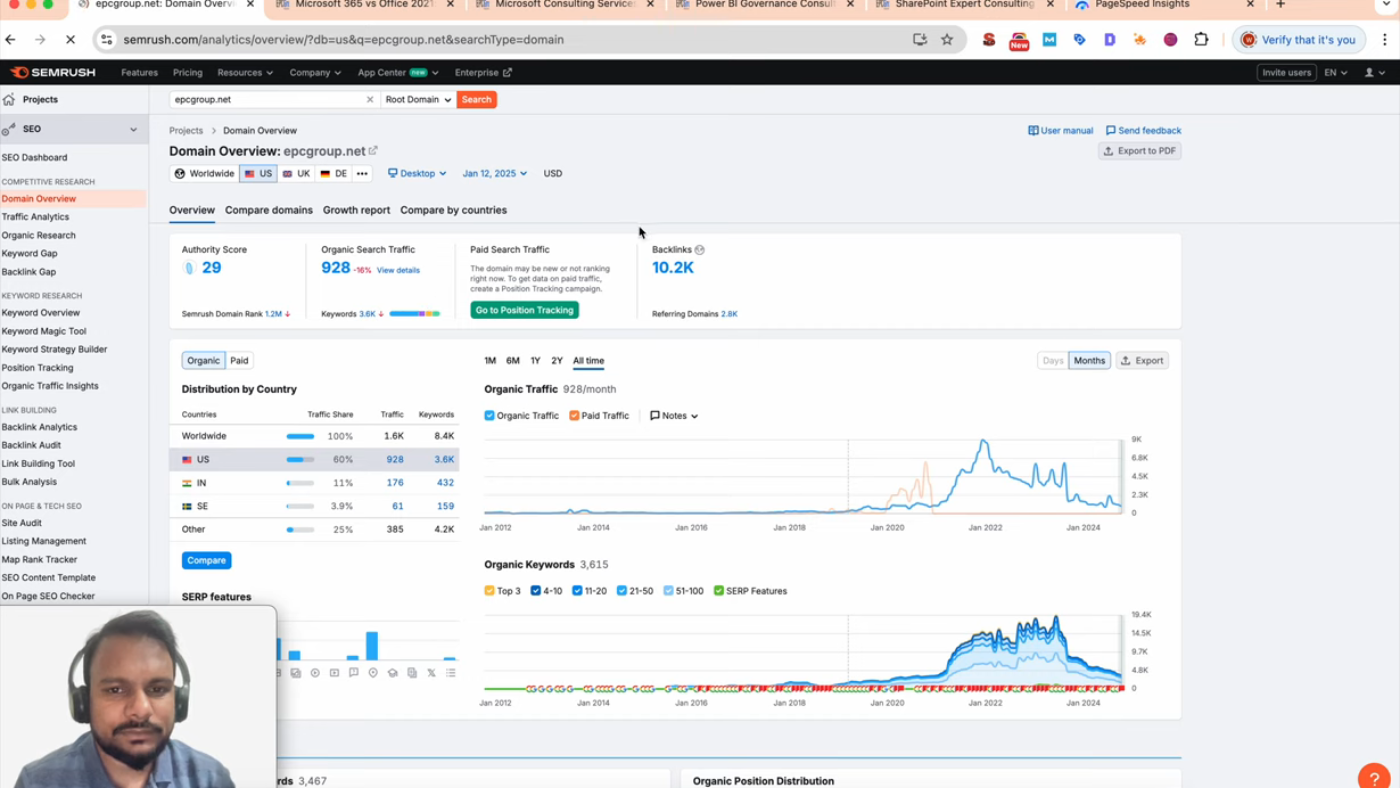
Task: Open the orange help question button
Action: (1374, 777)
